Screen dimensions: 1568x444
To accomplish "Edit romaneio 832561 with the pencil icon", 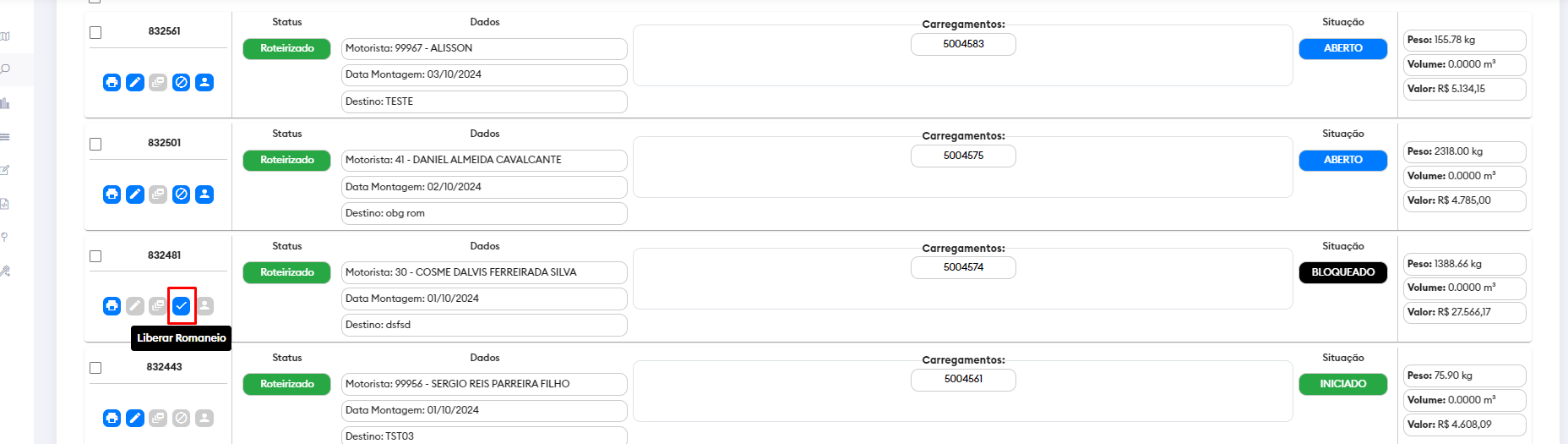I will pyautogui.click(x=135, y=82).
